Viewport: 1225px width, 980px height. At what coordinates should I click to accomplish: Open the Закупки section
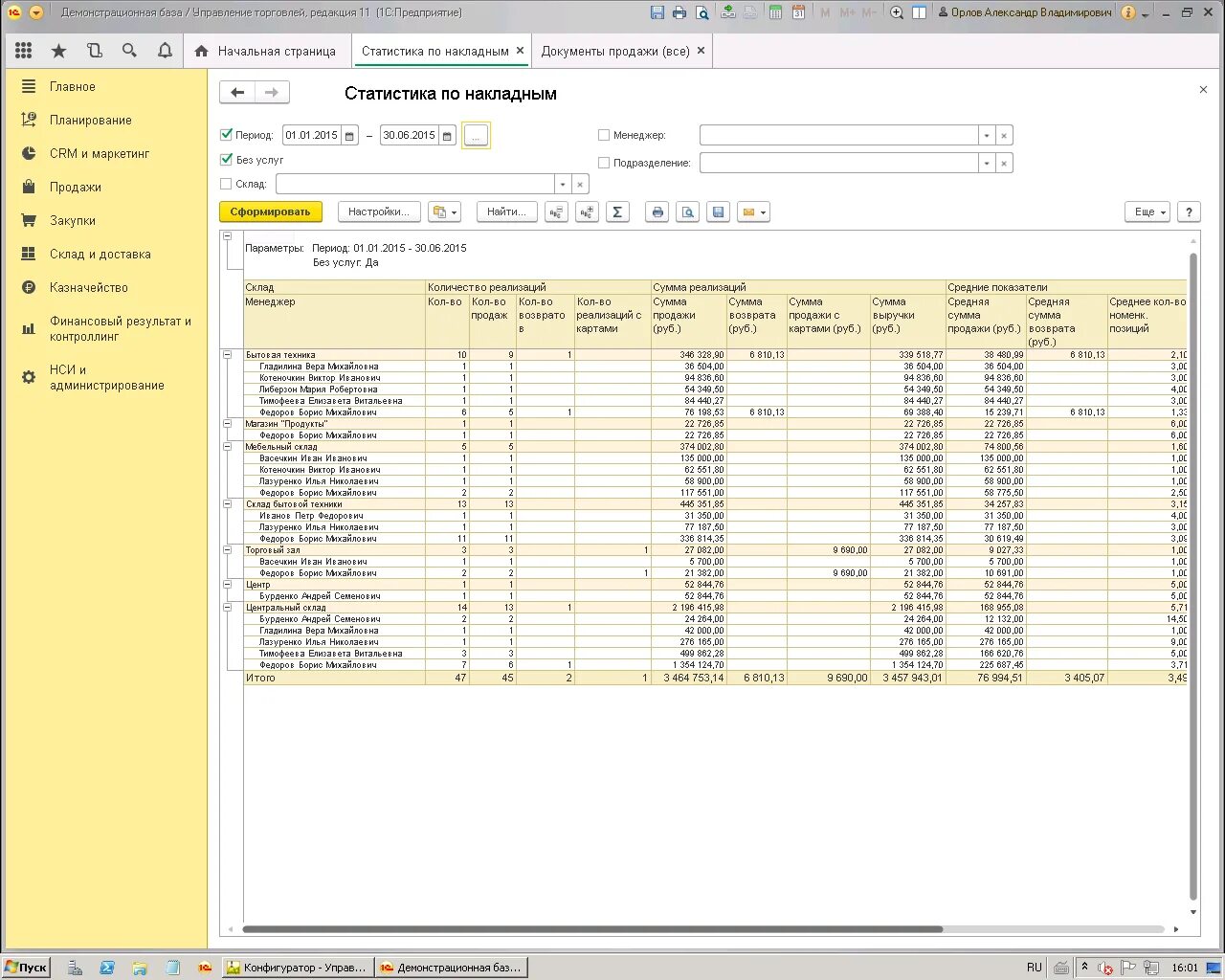coord(73,220)
